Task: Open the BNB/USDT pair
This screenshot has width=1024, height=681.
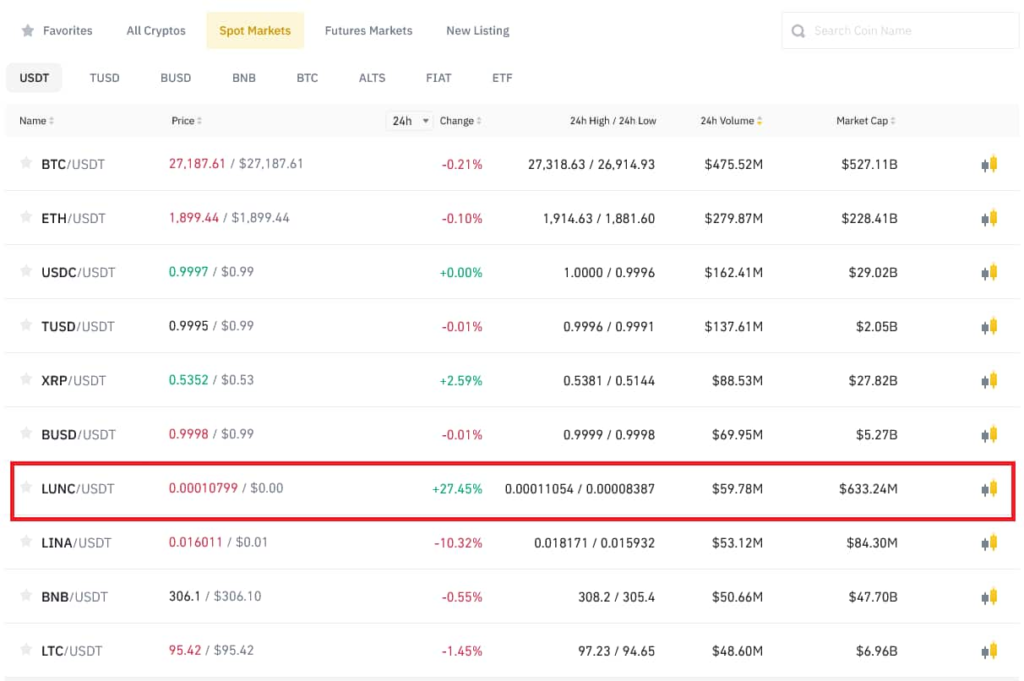Action: (x=74, y=597)
